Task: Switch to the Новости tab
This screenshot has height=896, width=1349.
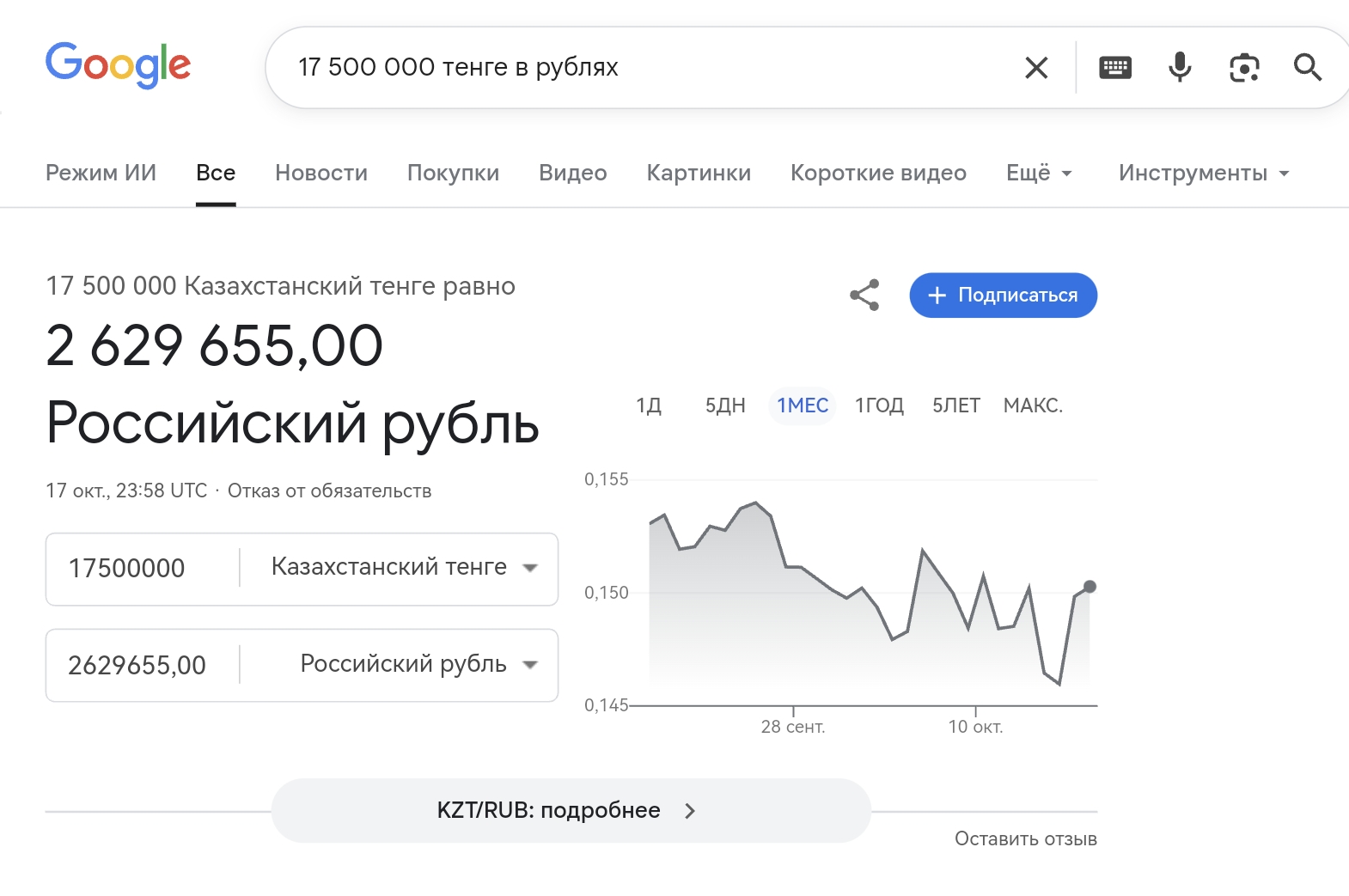Action: 321,174
